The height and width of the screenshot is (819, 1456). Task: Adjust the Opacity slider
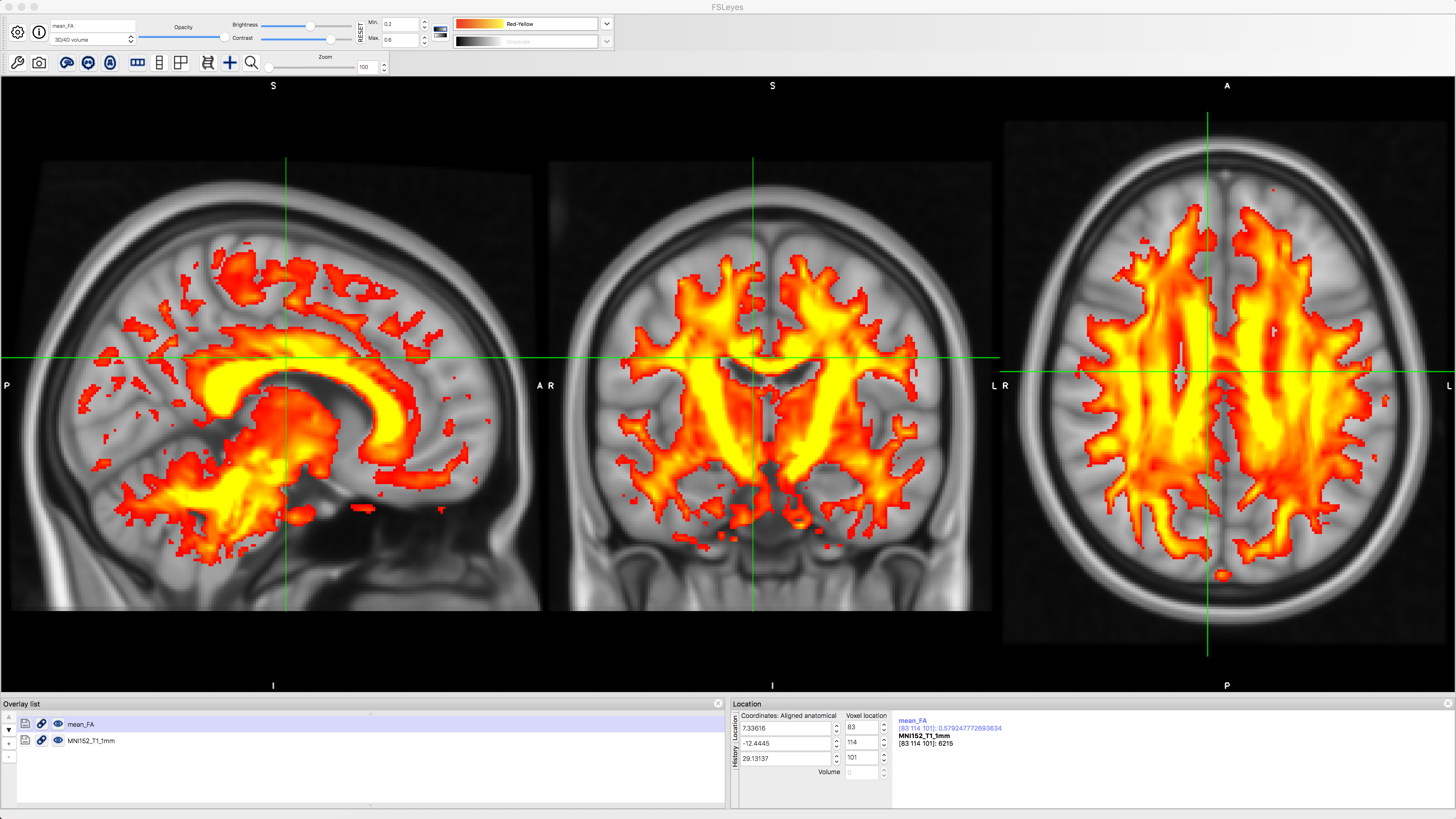pos(183,37)
